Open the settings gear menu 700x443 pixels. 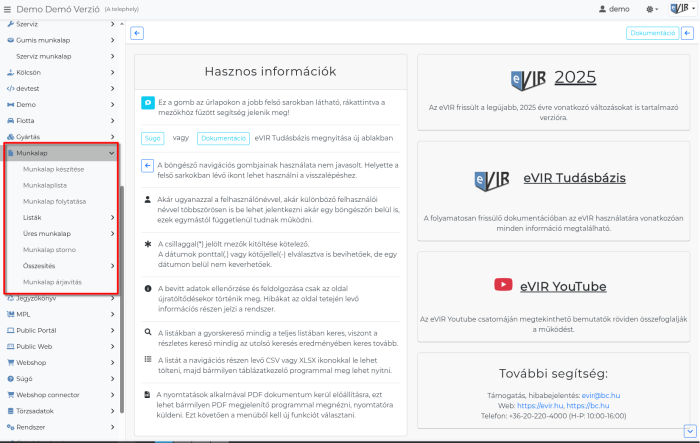[x=653, y=8]
